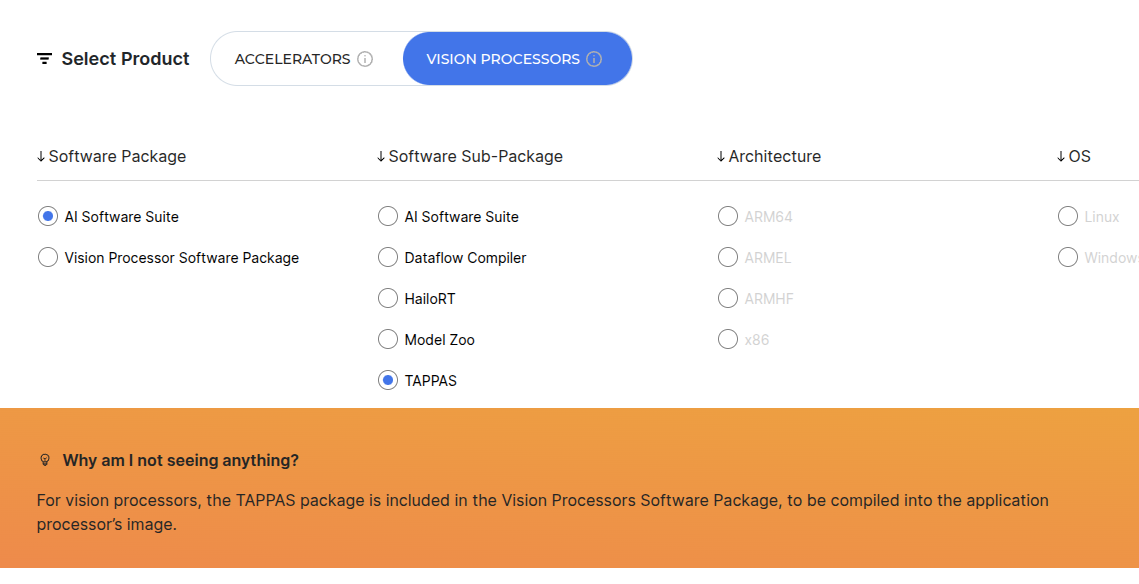Select the ARM64 architecture option
This screenshot has height=584, width=1139.
pos(728,217)
